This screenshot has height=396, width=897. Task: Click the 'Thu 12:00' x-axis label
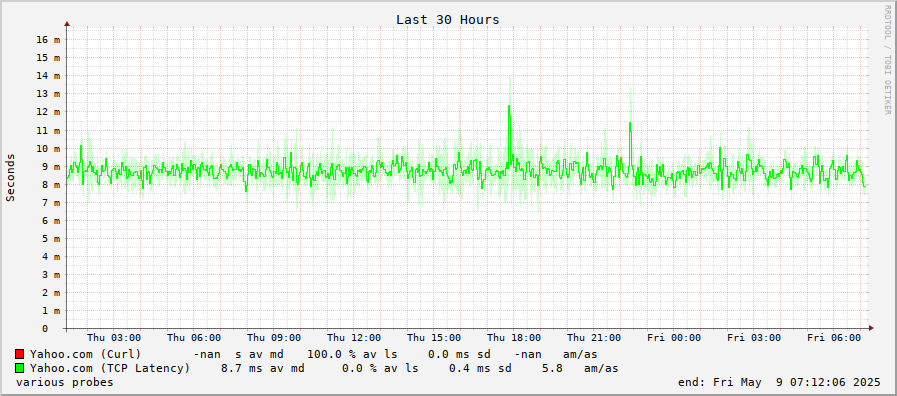click(x=354, y=338)
